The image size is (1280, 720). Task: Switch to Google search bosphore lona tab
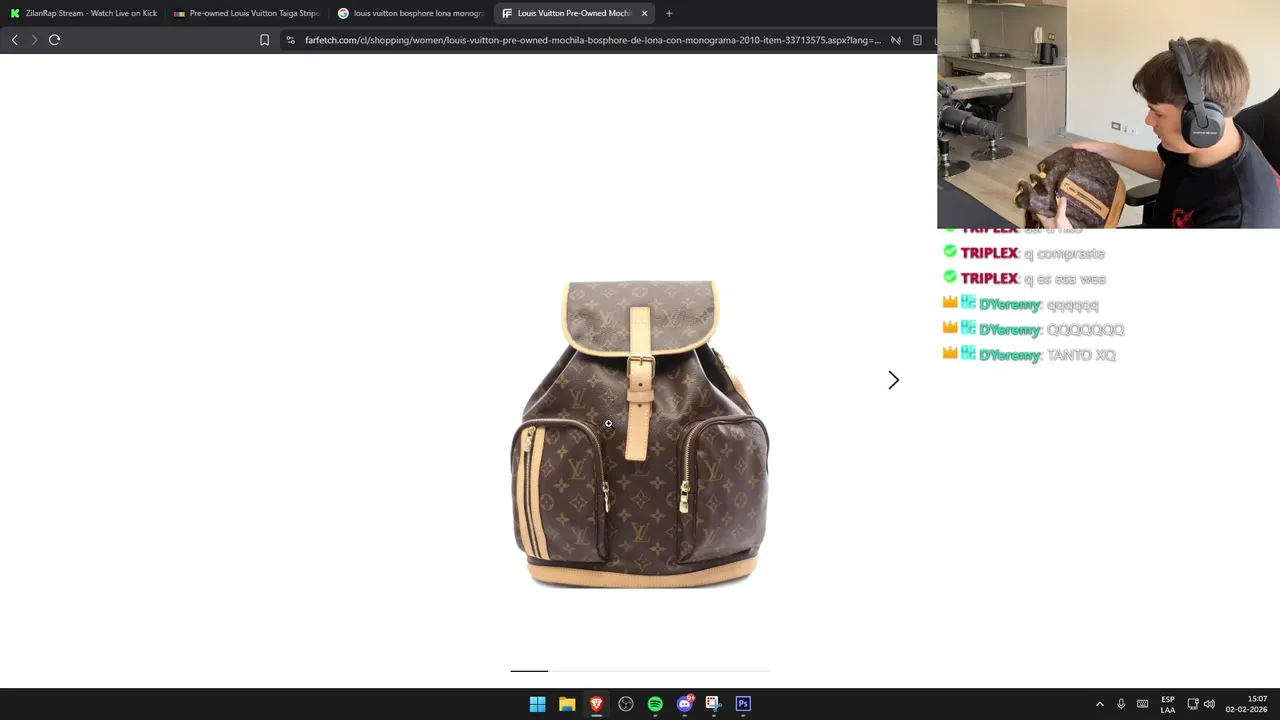[x=411, y=13]
